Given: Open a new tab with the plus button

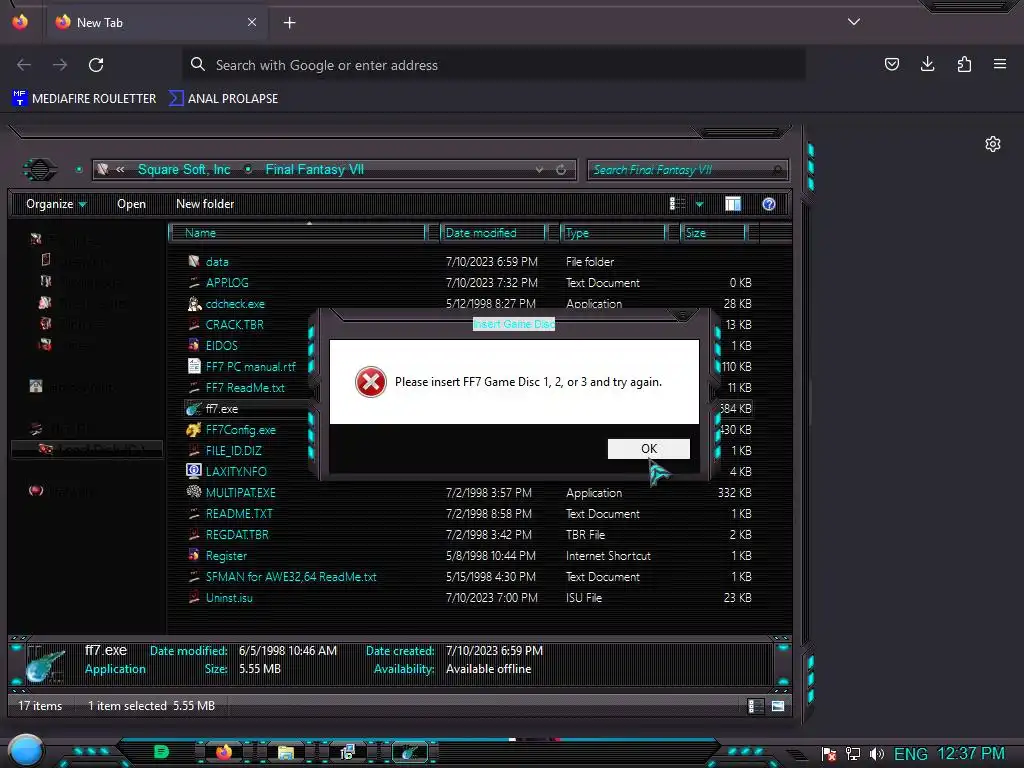Looking at the screenshot, I should [289, 23].
